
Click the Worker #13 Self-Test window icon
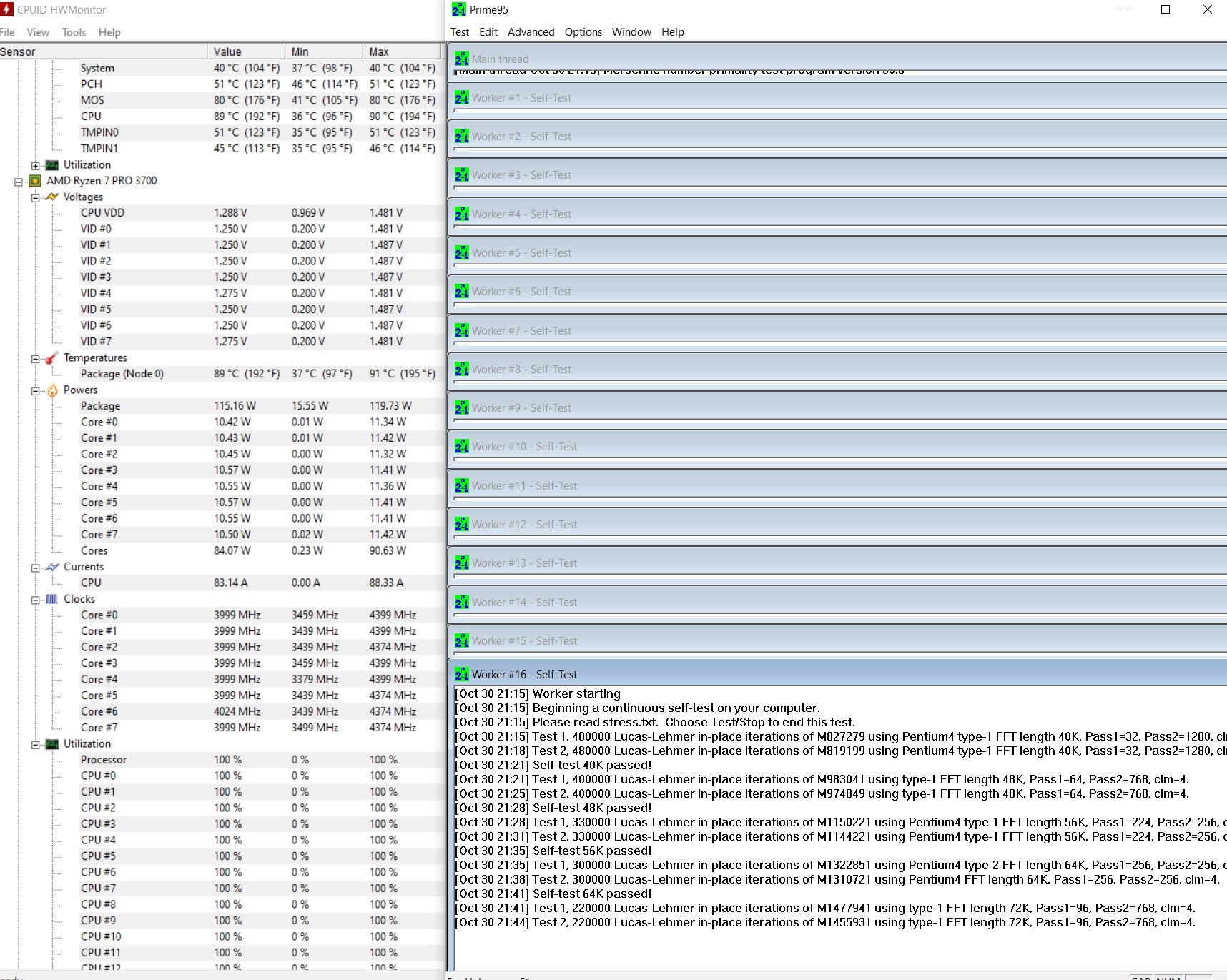tap(462, 563)
